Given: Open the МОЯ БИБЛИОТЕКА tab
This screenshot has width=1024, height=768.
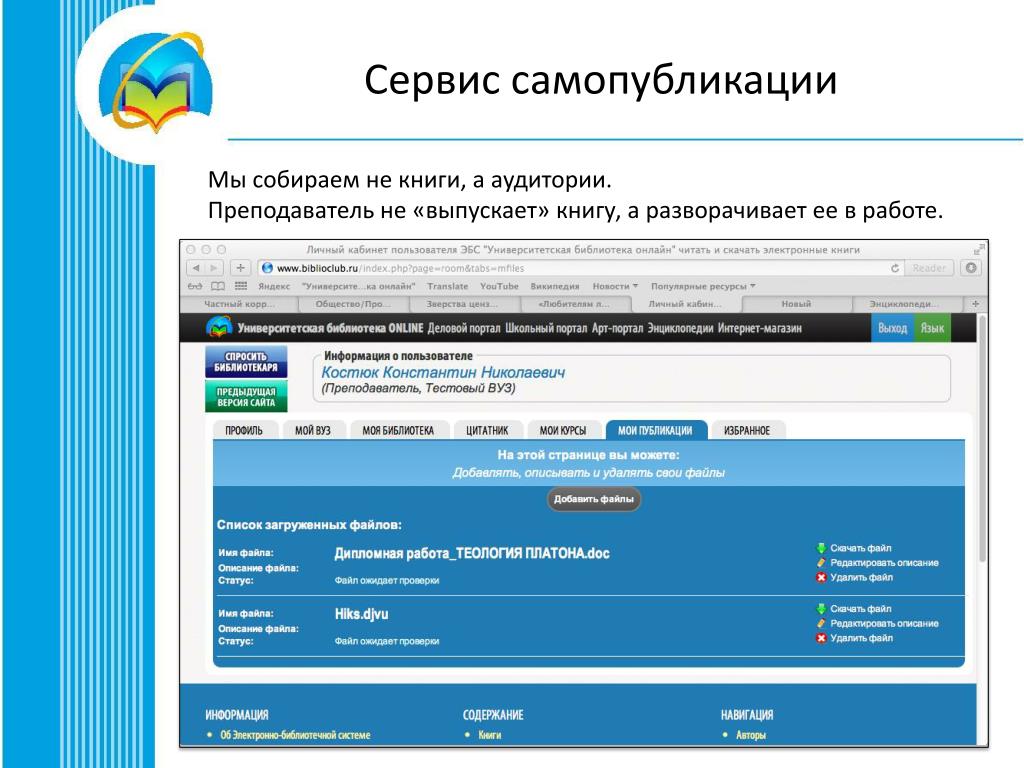Looking at the screenshot, I should tap(398, 430).
